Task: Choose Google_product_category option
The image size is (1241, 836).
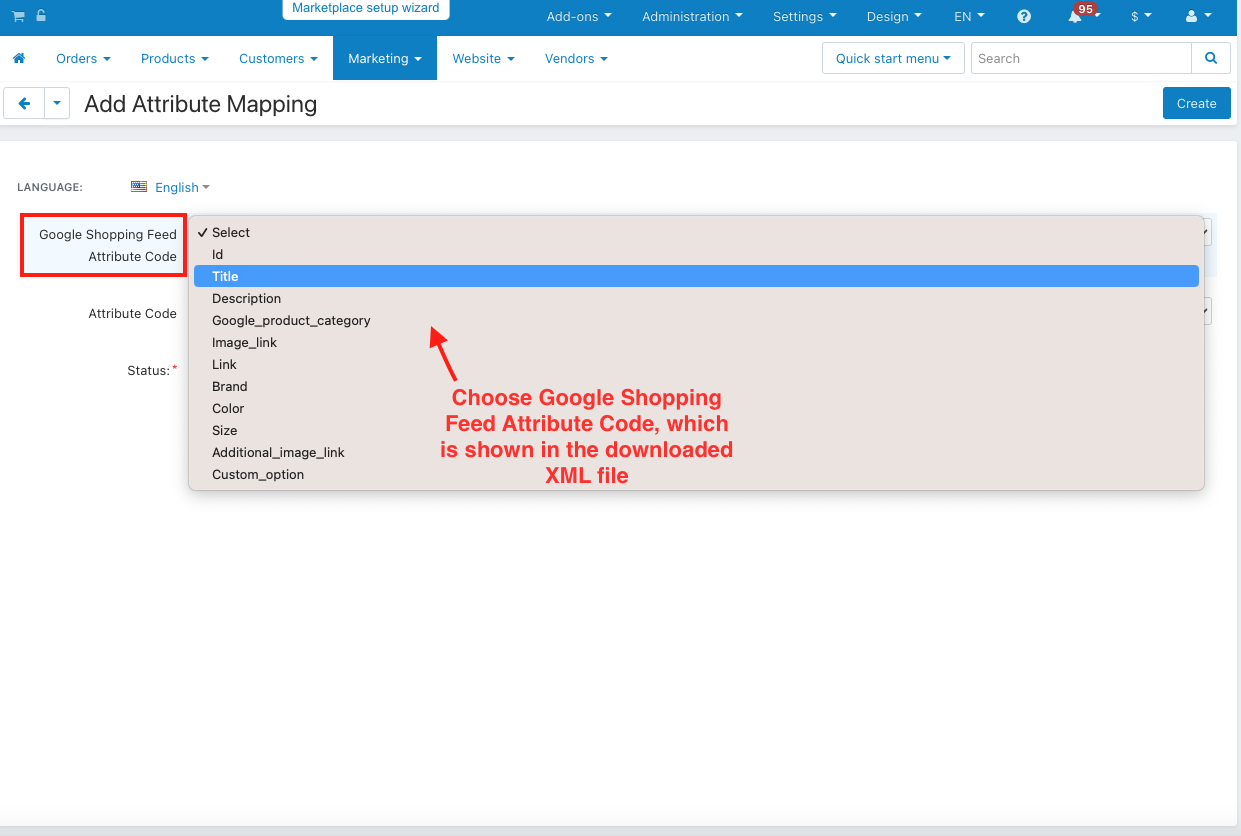Action: pos(696,320)
